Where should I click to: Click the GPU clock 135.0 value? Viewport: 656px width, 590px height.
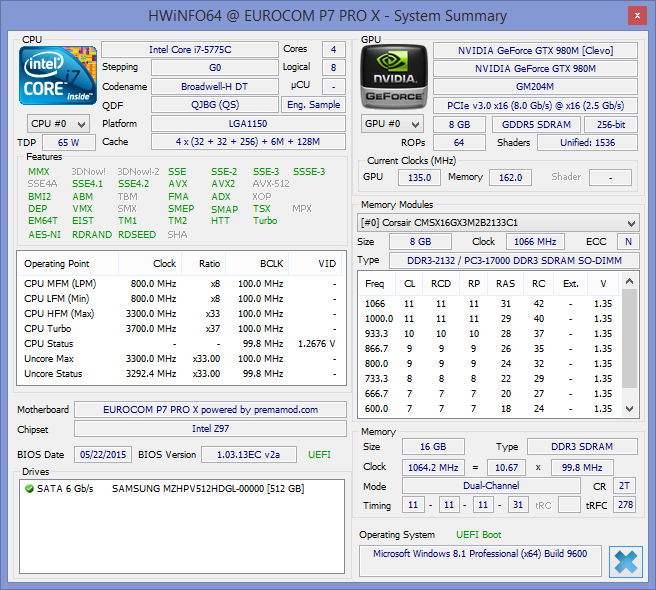[x=419, y=177]
